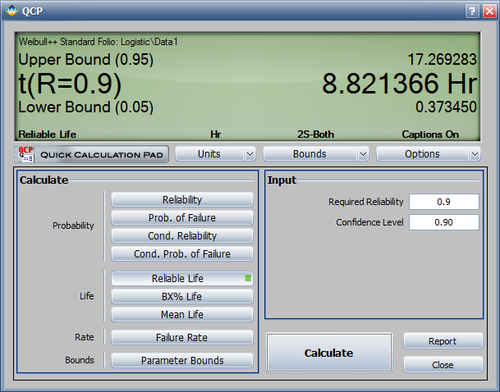The height and width of the screenshot is (392, 500).
Task: Open the Report button
Action: [x=443, y=341]
